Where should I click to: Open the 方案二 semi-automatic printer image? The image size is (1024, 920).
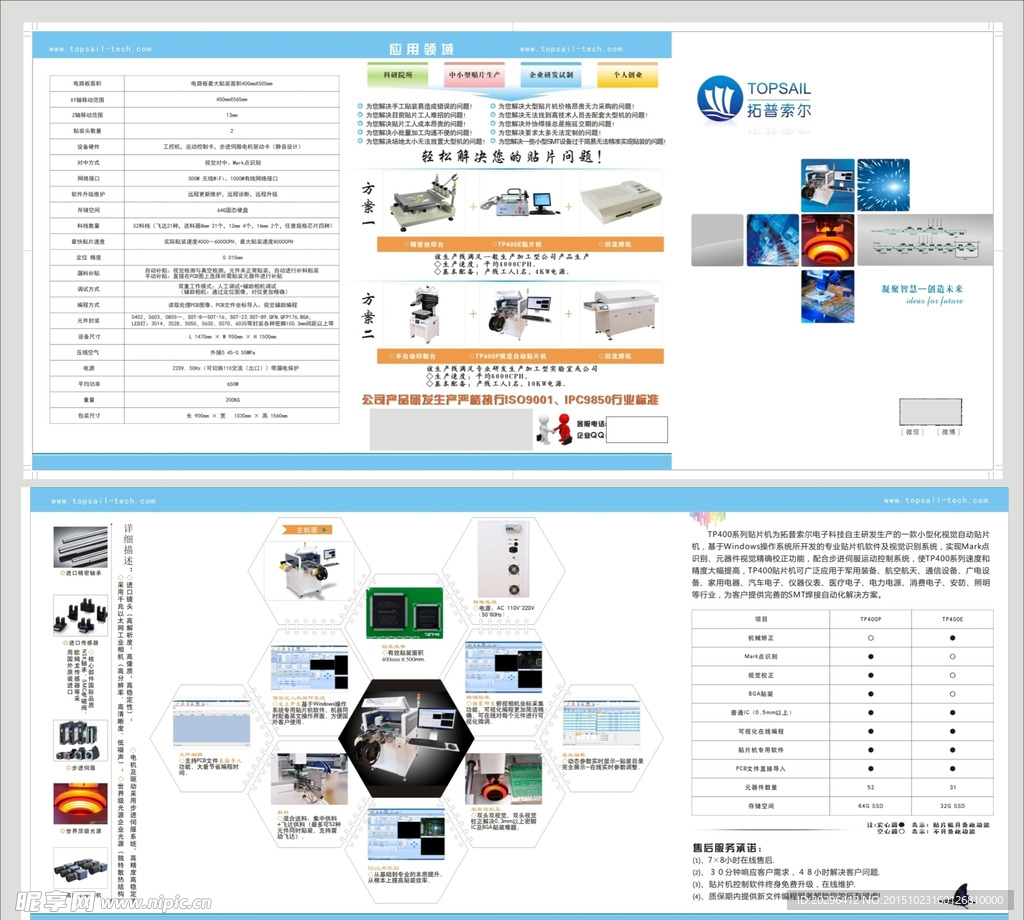click(423, 315)
